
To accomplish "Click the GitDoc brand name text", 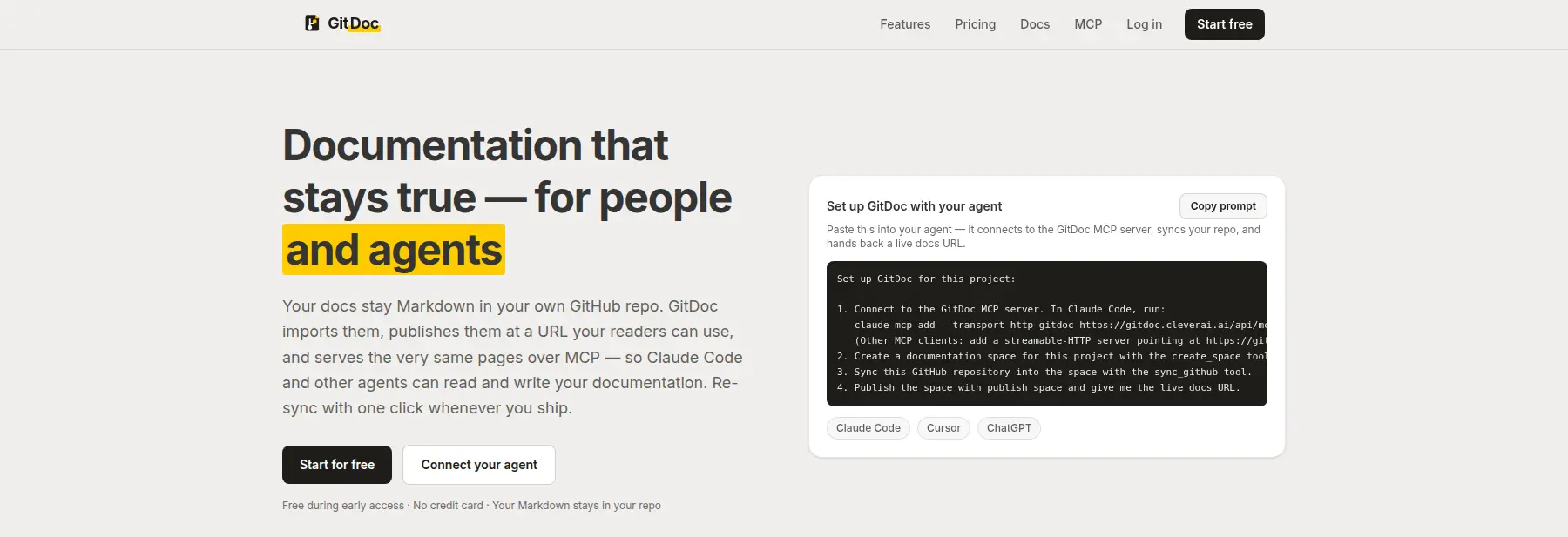I will pyautogui.click(x=354, y=23).
